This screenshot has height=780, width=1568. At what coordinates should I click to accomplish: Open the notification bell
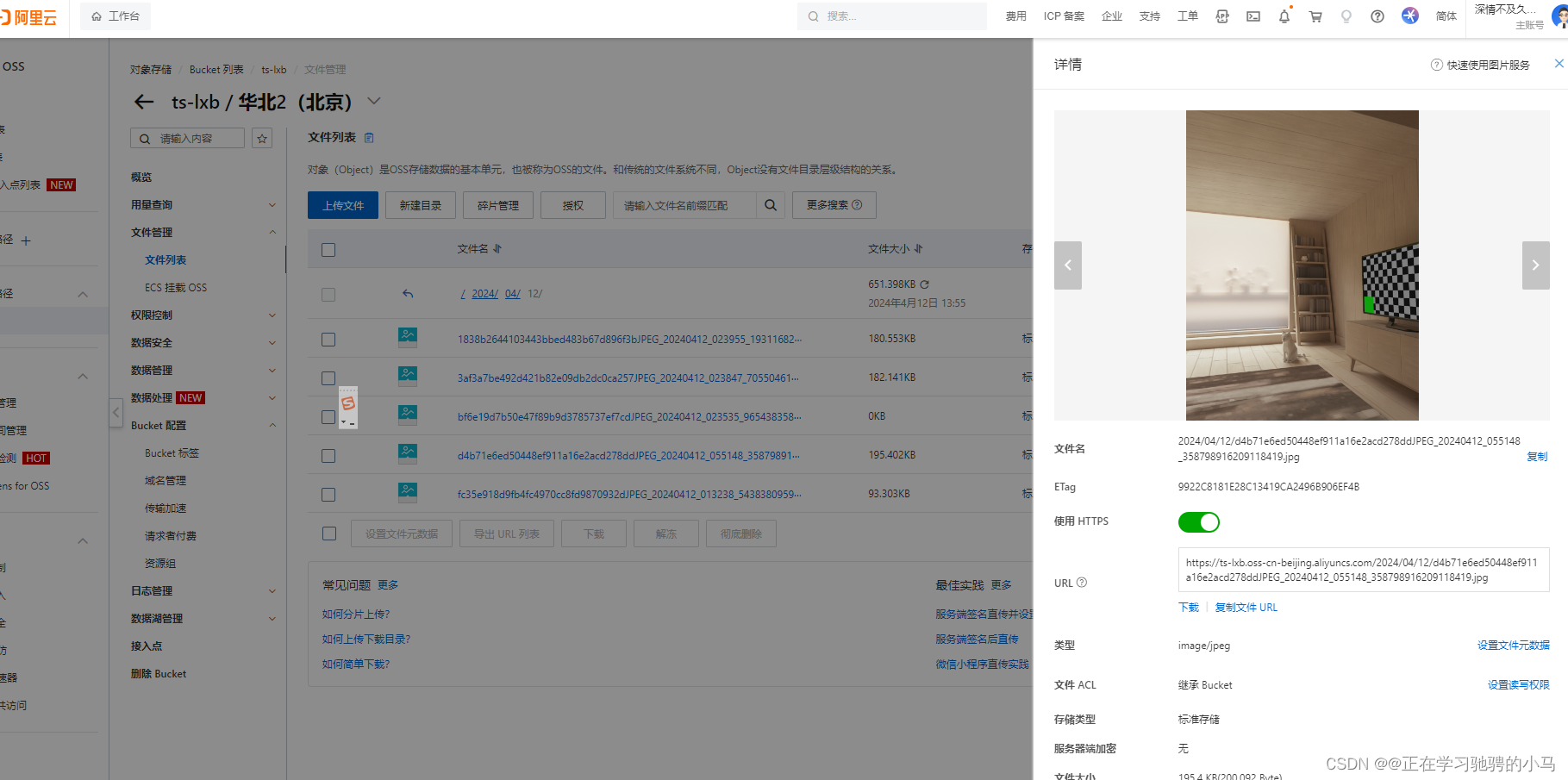pyautogui.click(x=1284, y=16)
